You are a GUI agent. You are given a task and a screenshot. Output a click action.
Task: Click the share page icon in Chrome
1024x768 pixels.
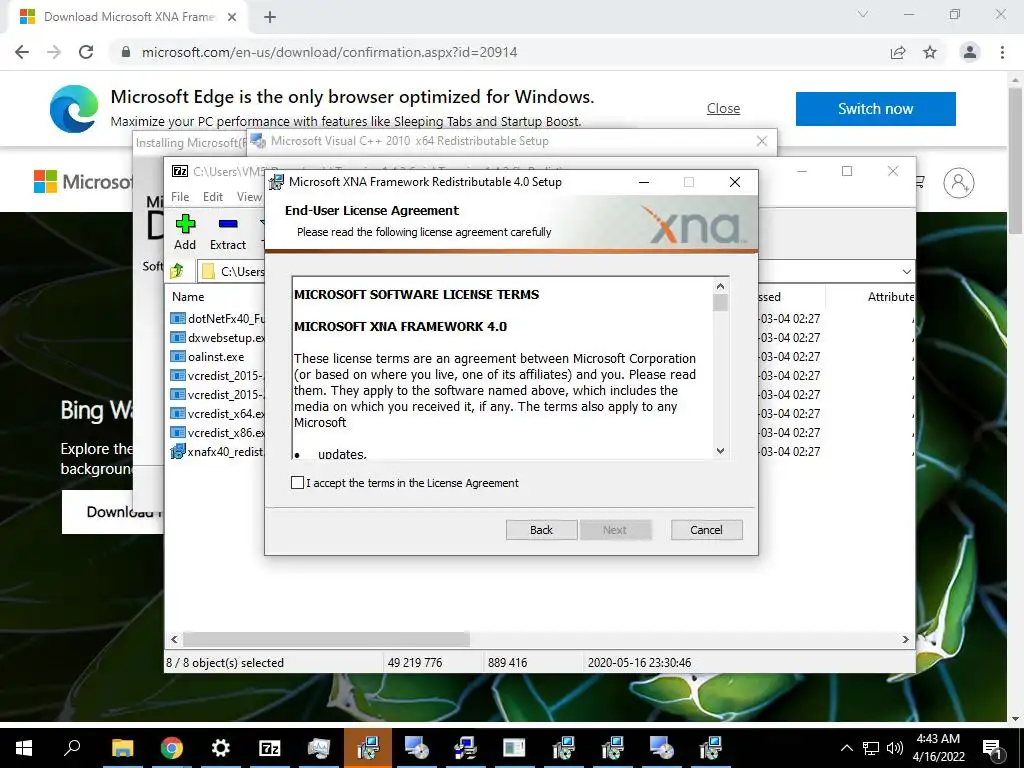coord(898,52)
